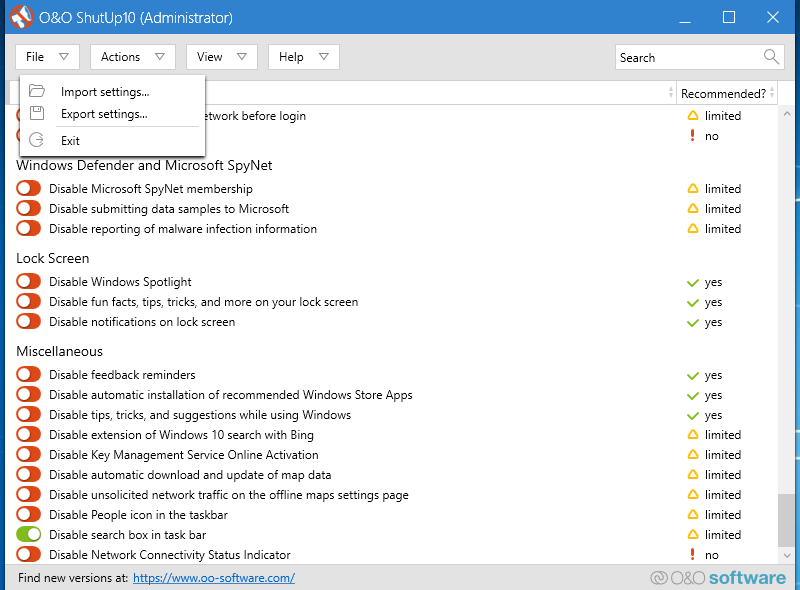This screenshot has height=590, width=800.
Task: Click the Lock Screen section heading
Action: (x=53, y=258)
